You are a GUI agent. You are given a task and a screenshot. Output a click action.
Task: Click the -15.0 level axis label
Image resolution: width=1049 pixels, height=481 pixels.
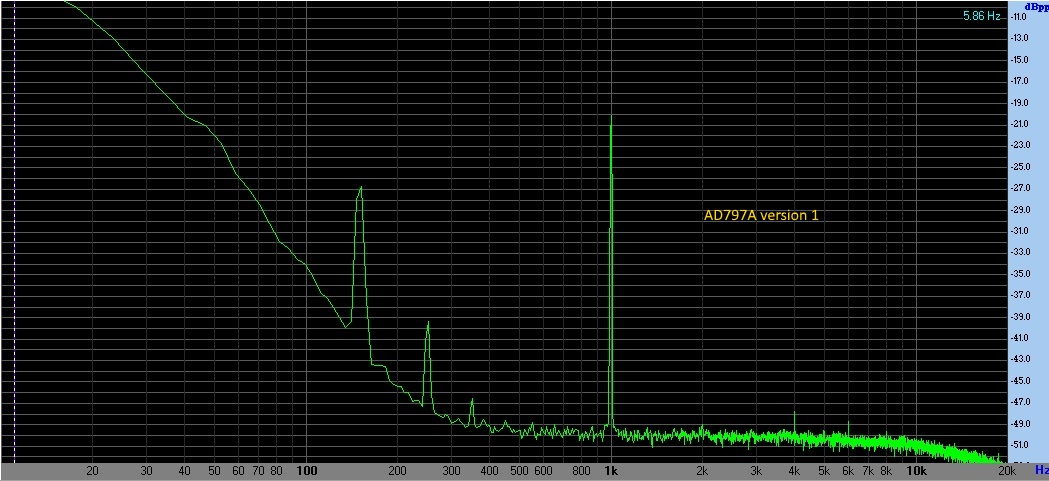pos(1021,59)
